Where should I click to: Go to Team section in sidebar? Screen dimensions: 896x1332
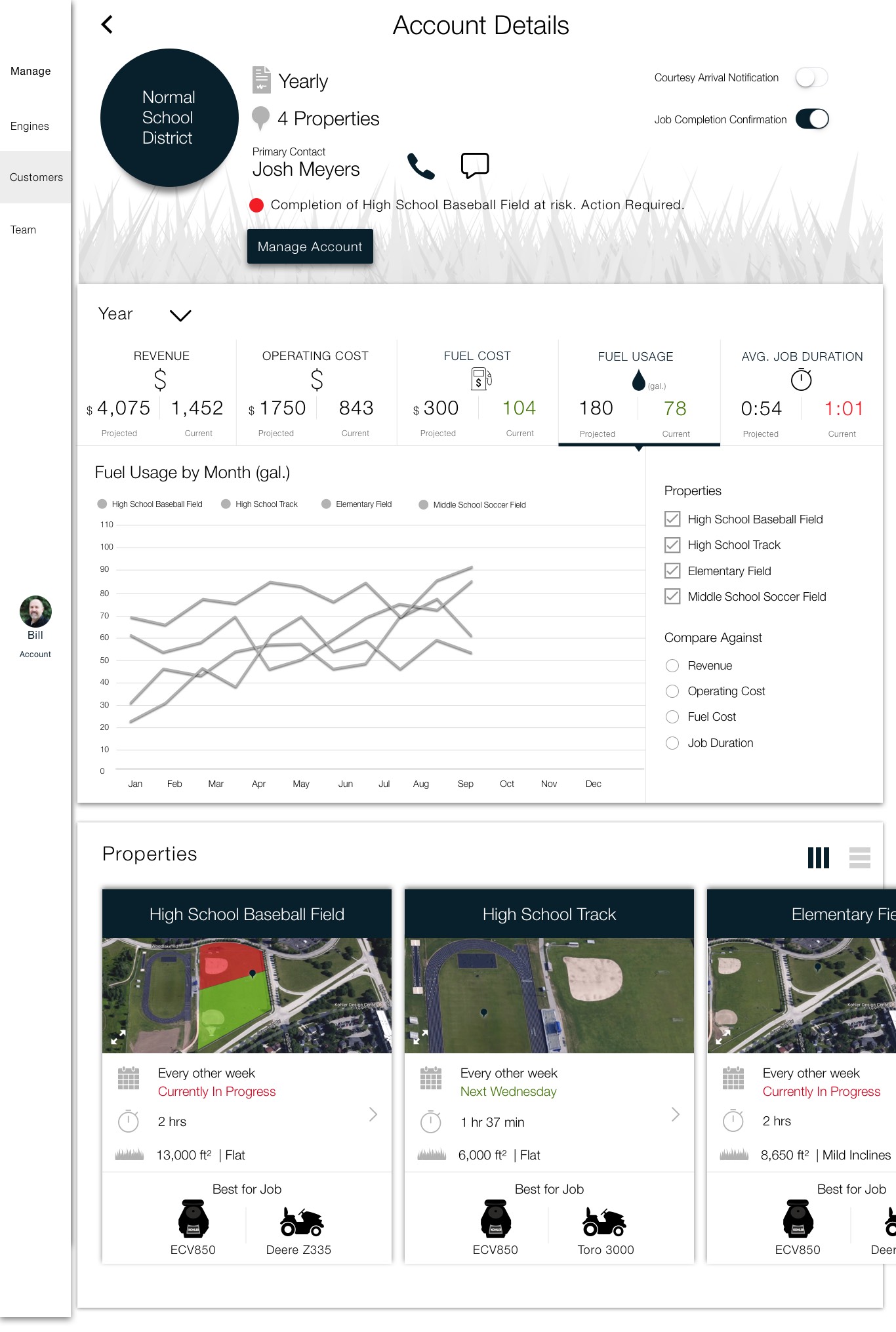(23, 230)
